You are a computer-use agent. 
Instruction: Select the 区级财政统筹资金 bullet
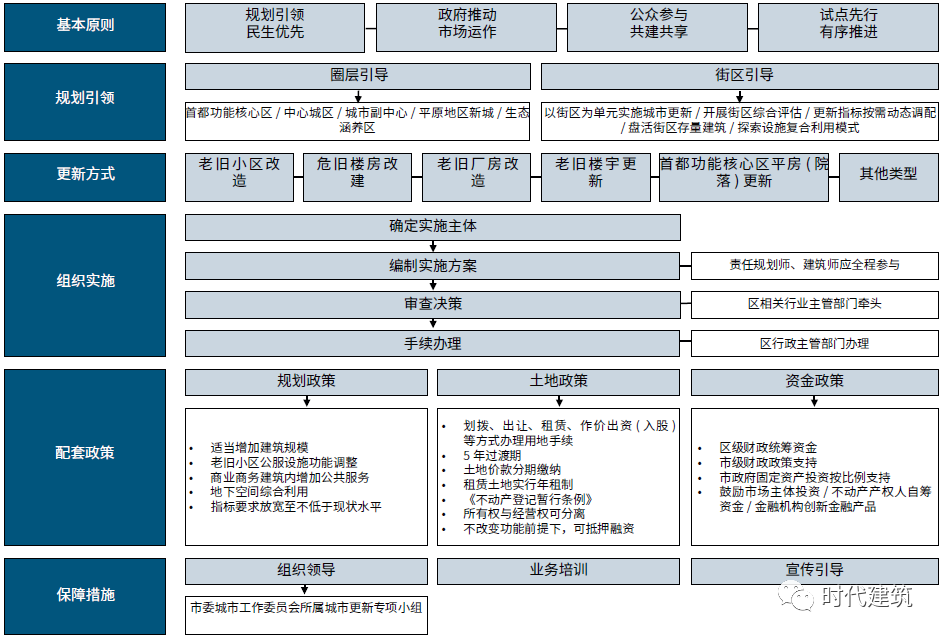(x=768, y=448)
